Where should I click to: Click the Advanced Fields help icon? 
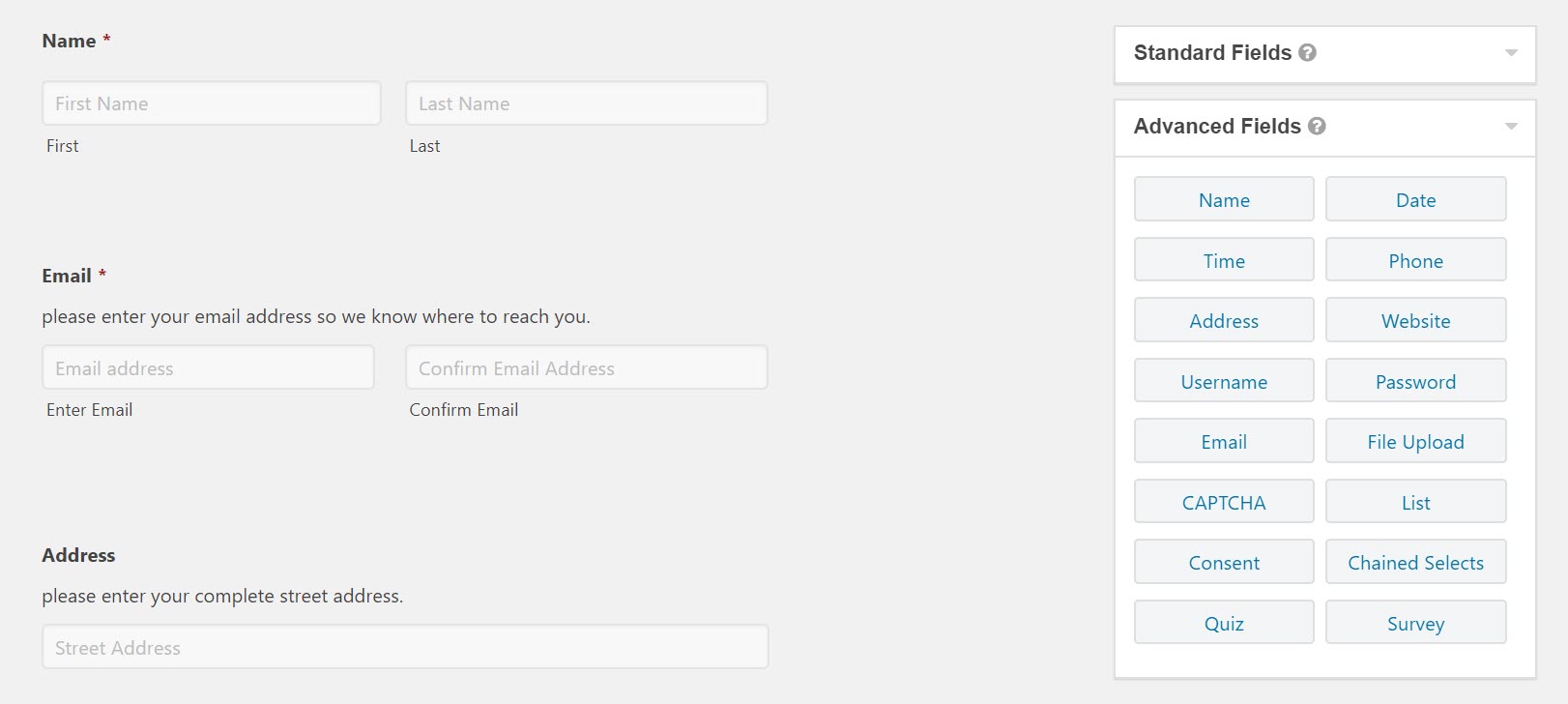point(1317,127)
